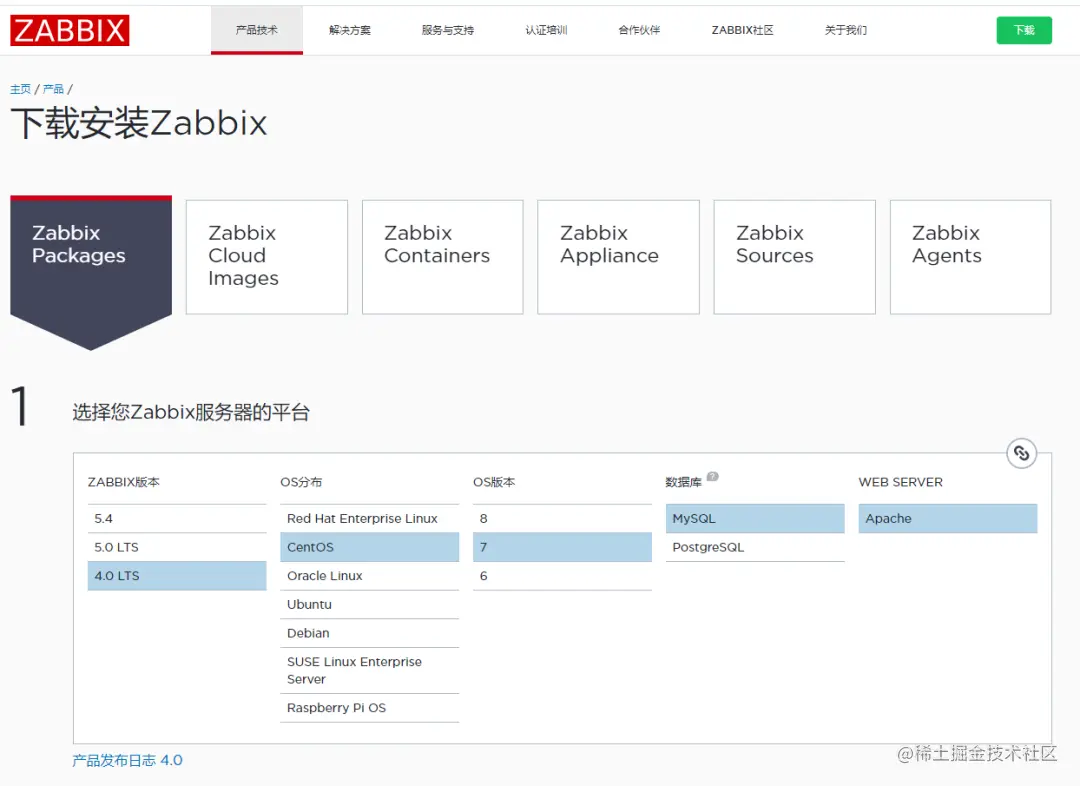This screenshot has height=786, width=1080.
Task: Select the Zabbix Containers tab
Action: click(x=443, y=257)
